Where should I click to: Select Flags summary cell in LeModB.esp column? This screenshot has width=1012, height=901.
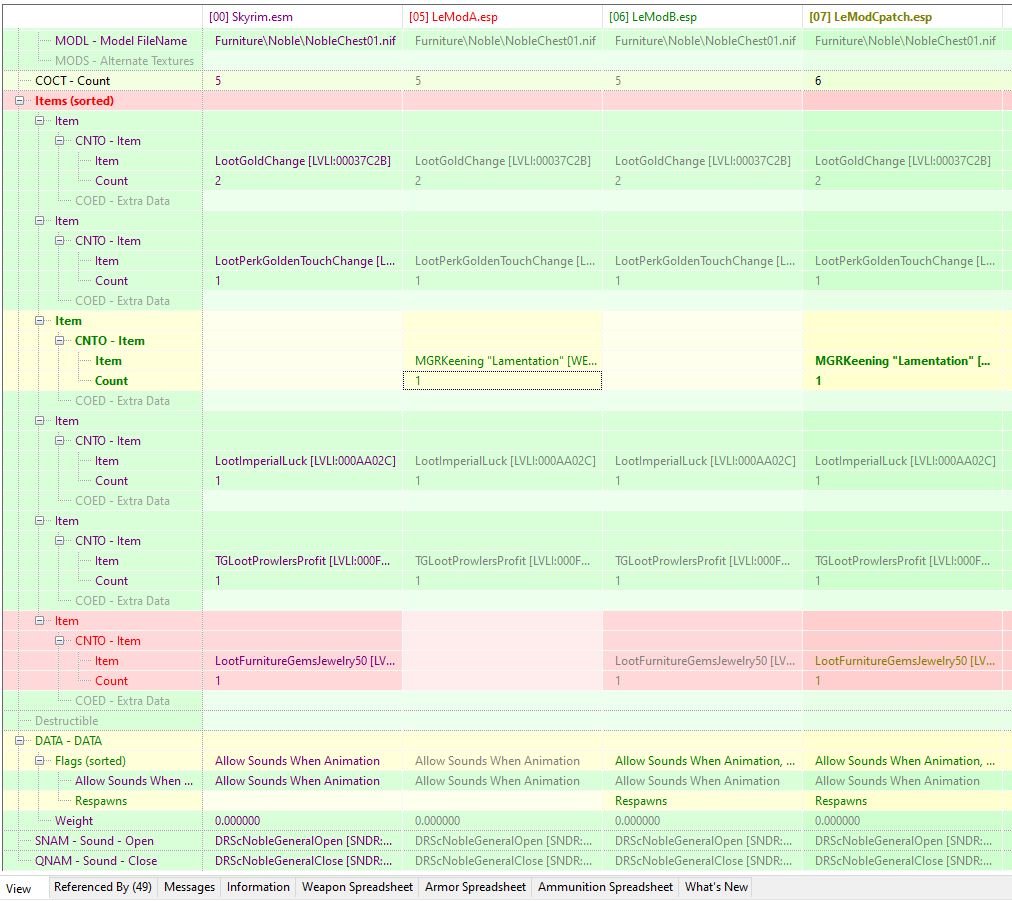pyautogui.click(x=702, y=761)
